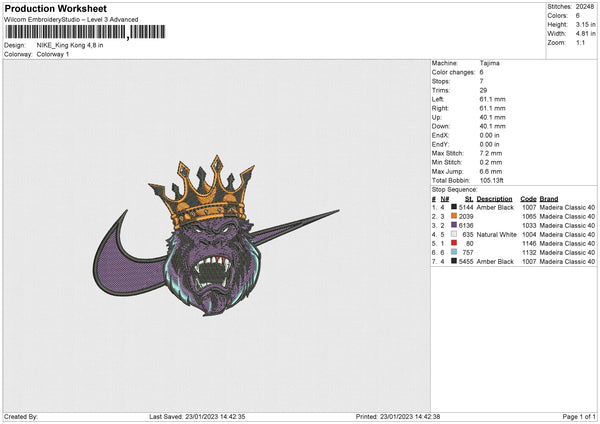Click the Description column header

click(494, 199)
